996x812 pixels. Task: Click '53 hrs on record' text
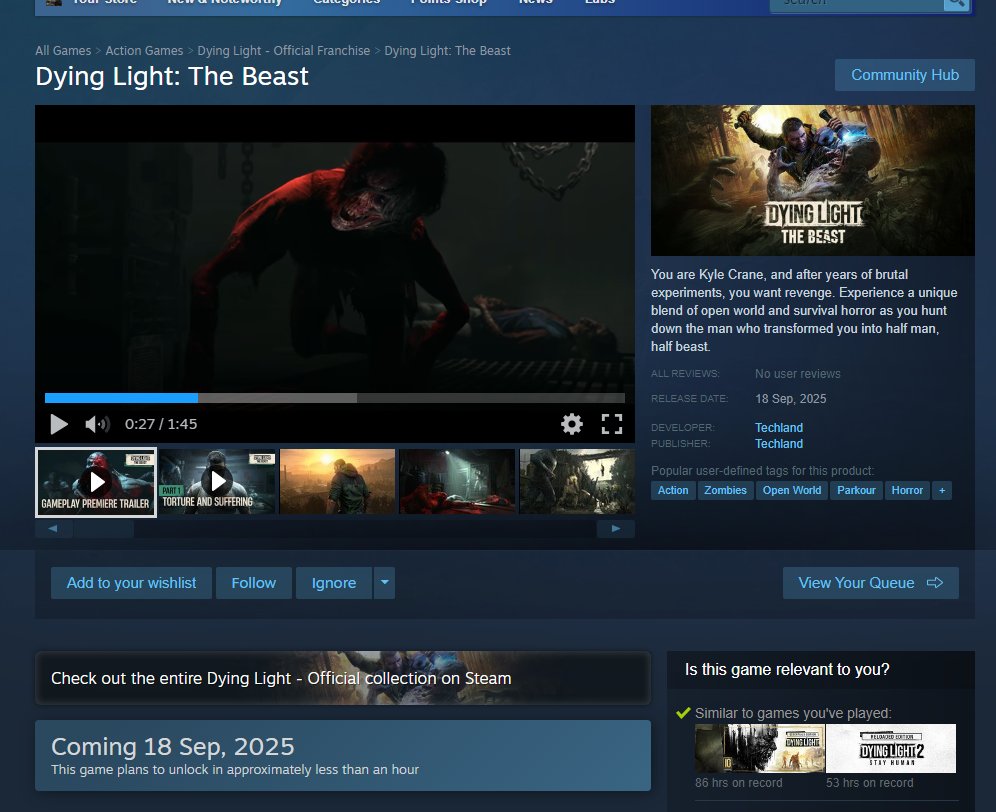870,783
